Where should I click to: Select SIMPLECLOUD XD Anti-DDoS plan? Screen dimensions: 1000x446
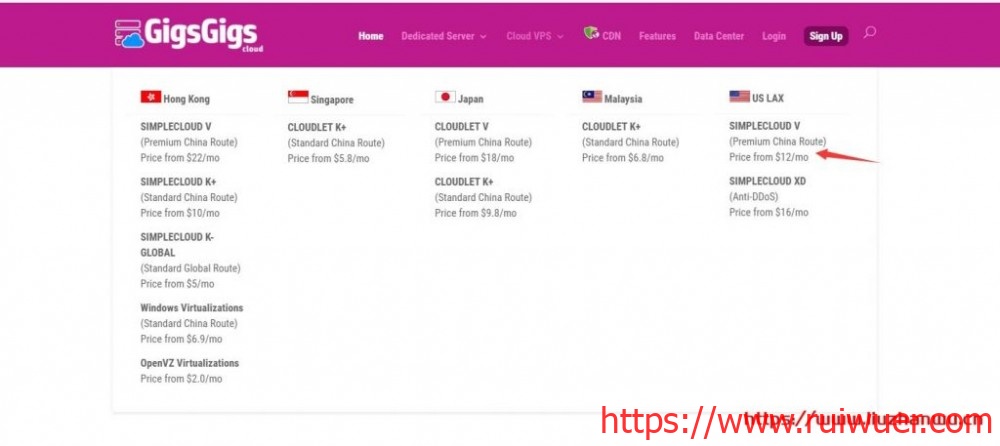[768, 181]
